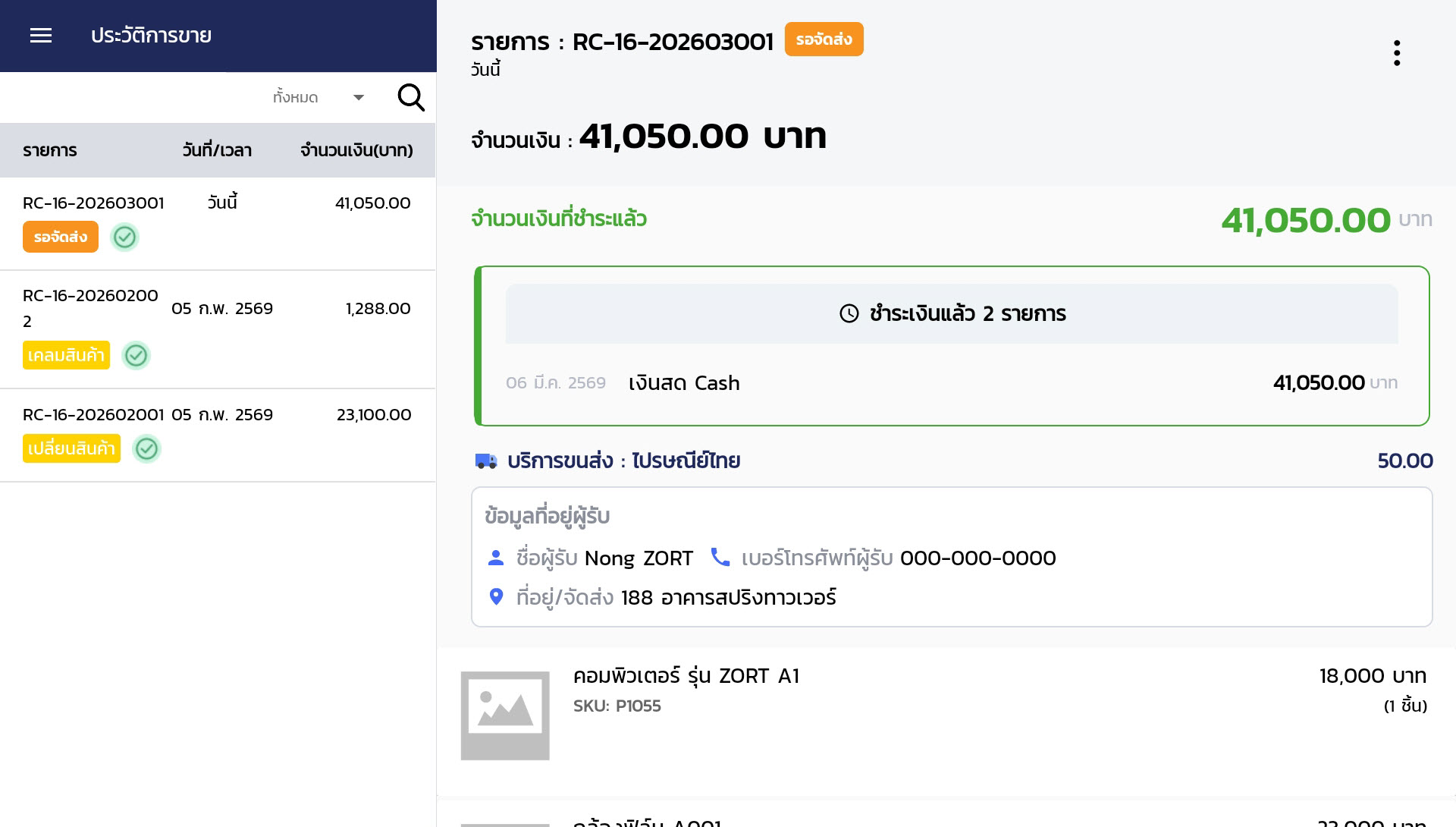Open the hamburger navigation menu
1456x827 pixels.
(x=41, y=36)
